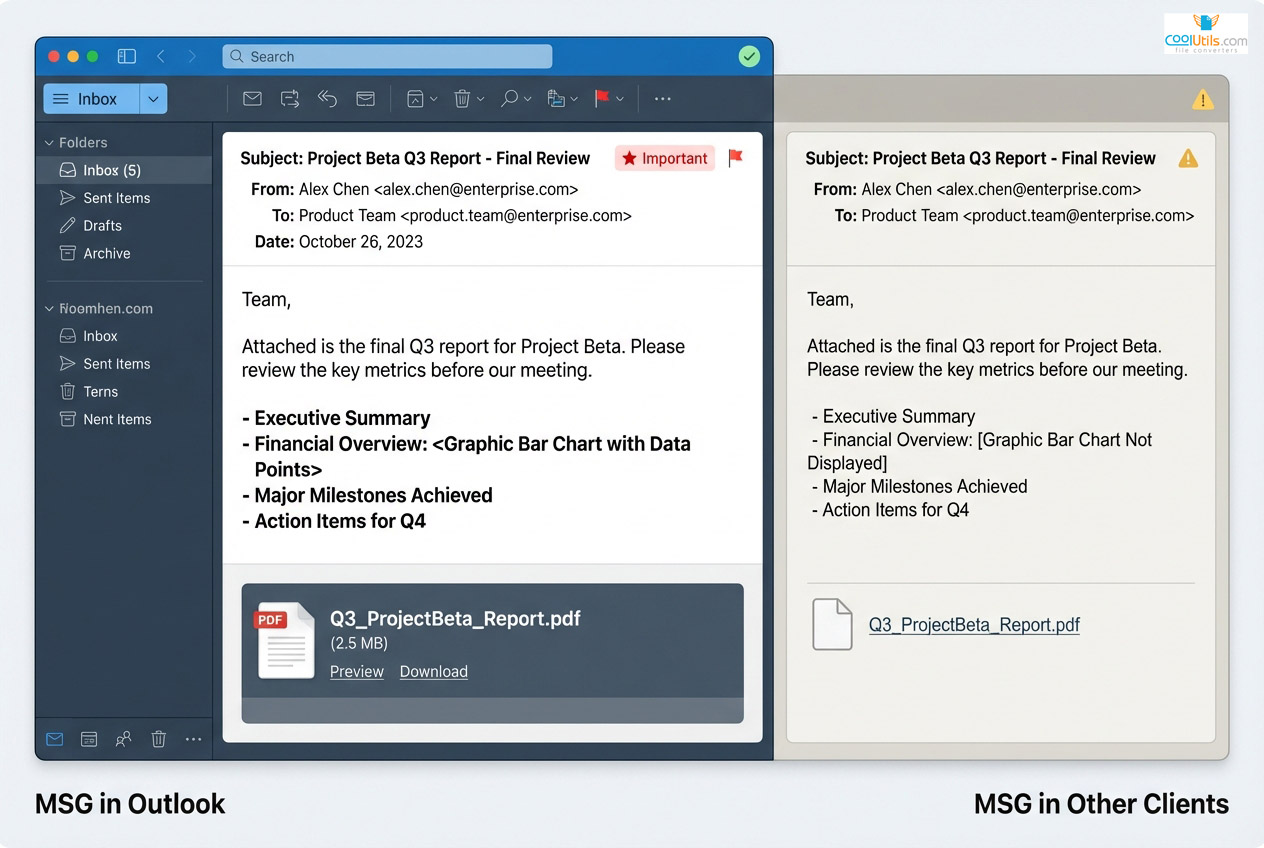Open the calendar icon in sidebar footer

point(89,739)
